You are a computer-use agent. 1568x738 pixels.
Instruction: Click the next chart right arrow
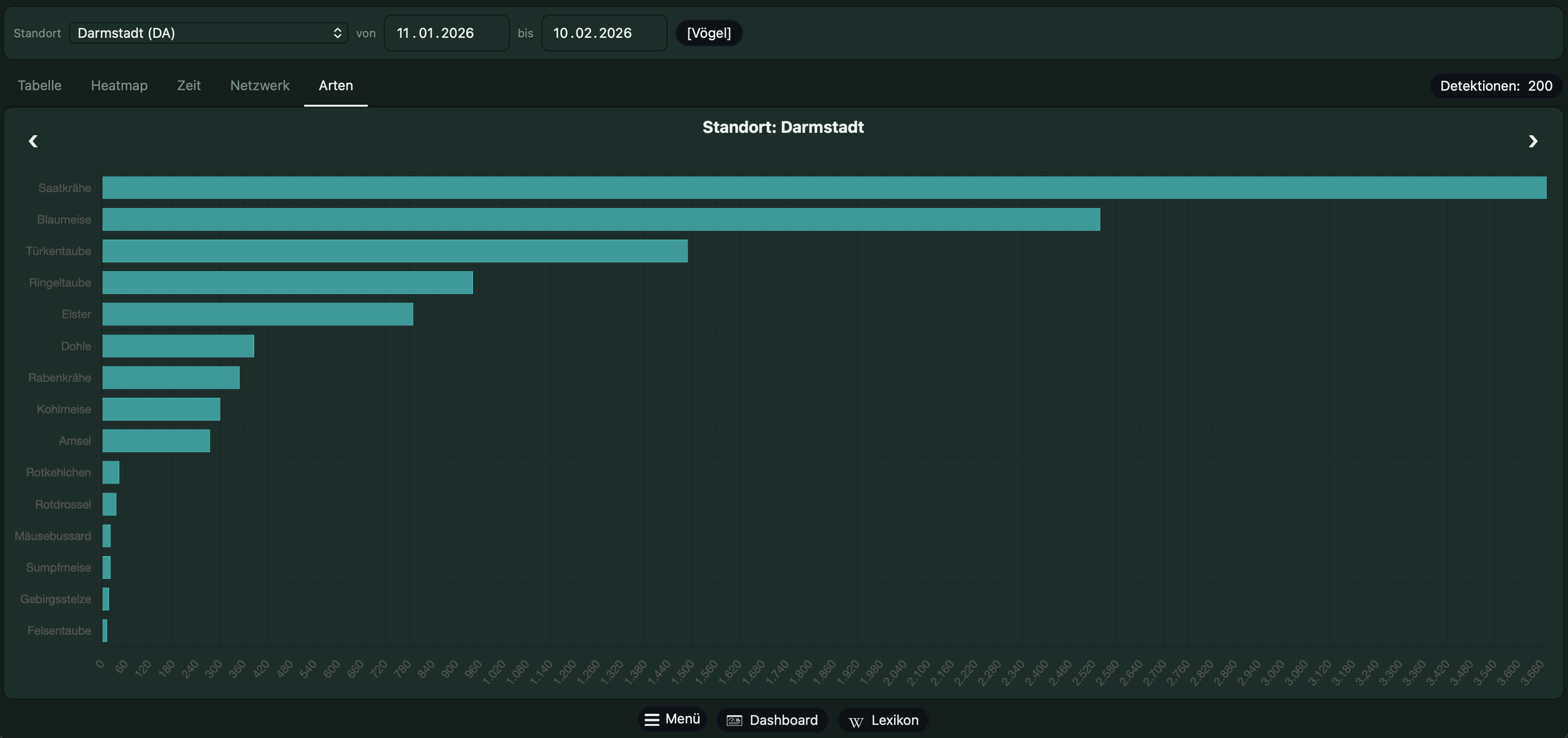tap(1533, 141)
